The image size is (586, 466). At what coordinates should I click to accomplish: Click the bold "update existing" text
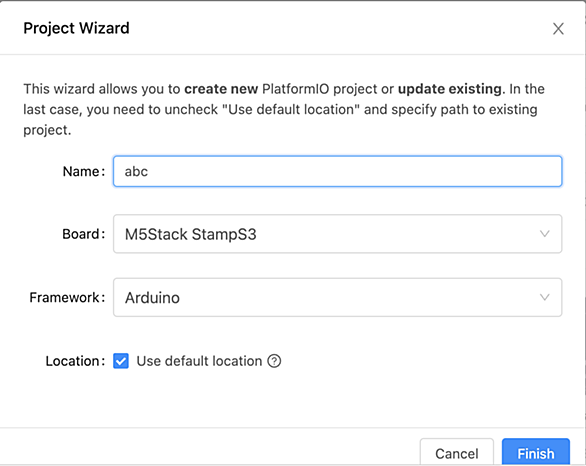tap(450, 89)
